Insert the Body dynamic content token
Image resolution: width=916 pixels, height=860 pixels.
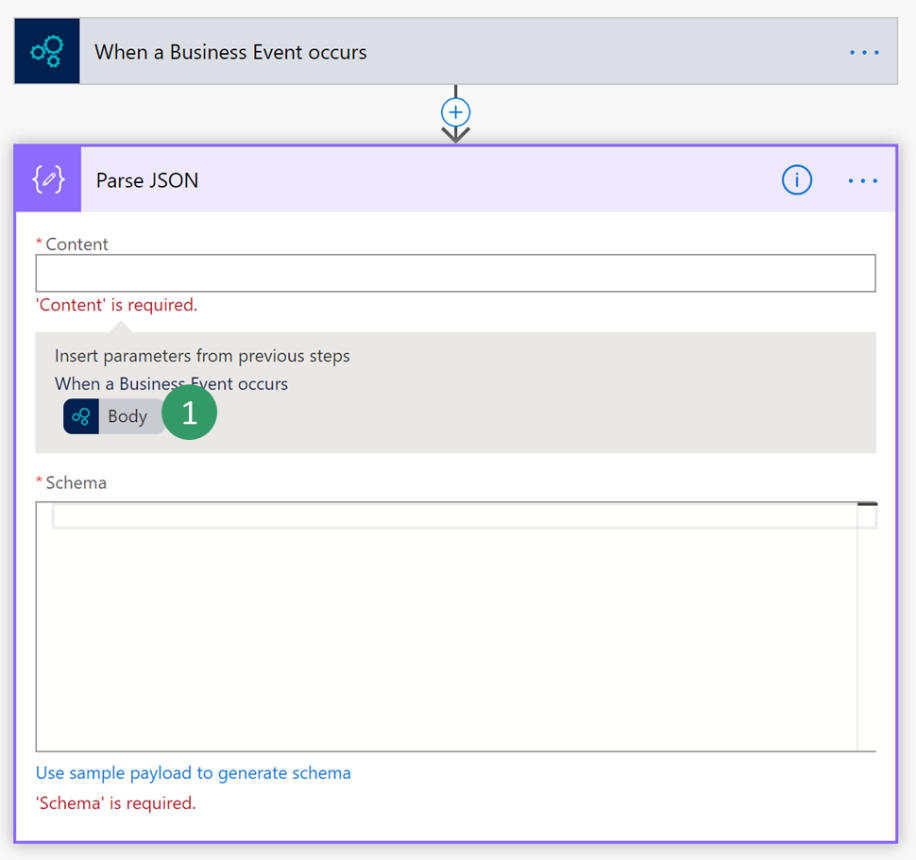point(114,416)
